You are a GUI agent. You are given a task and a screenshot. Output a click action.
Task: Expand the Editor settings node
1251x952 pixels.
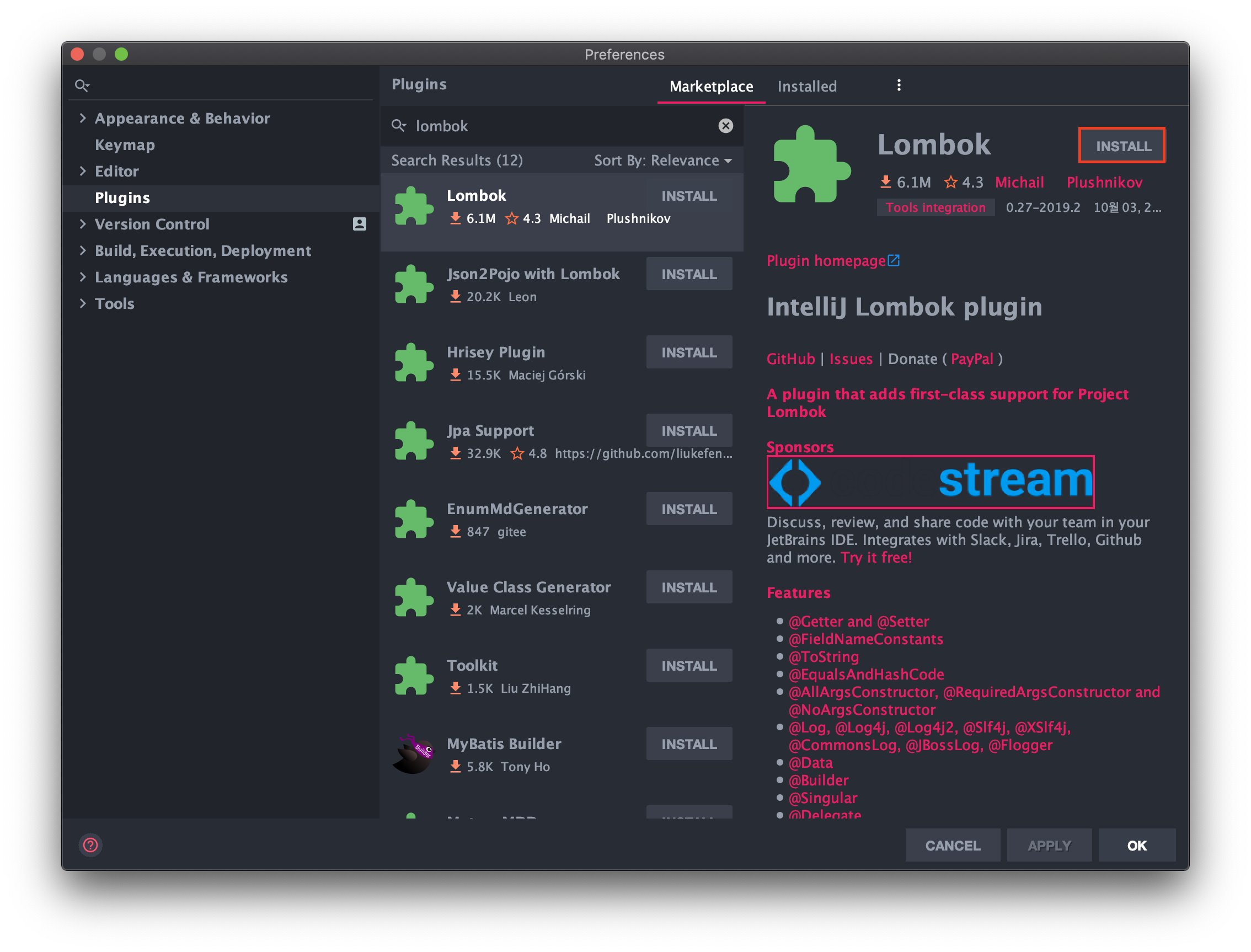(83, 171)
